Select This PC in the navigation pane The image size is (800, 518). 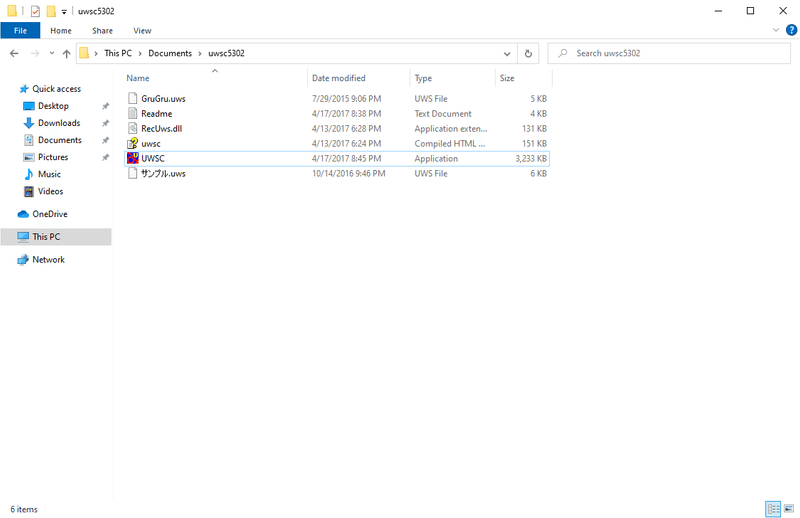tap(56, 237)
